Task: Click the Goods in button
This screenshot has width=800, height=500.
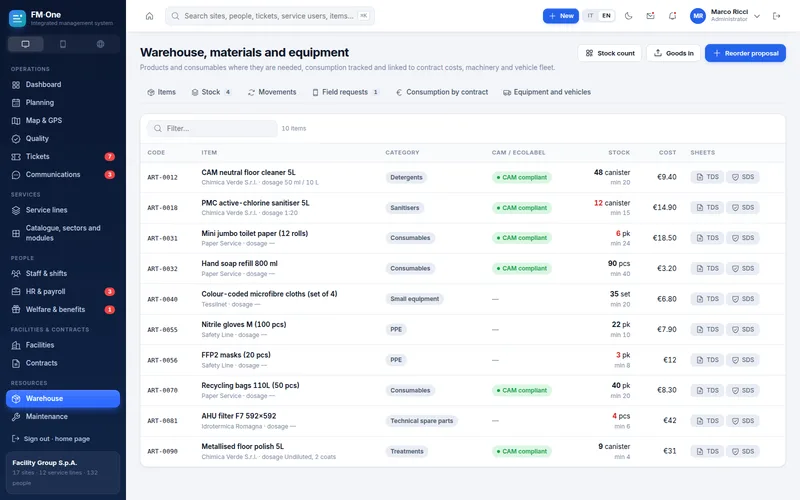Action: [x=673, y=53]
